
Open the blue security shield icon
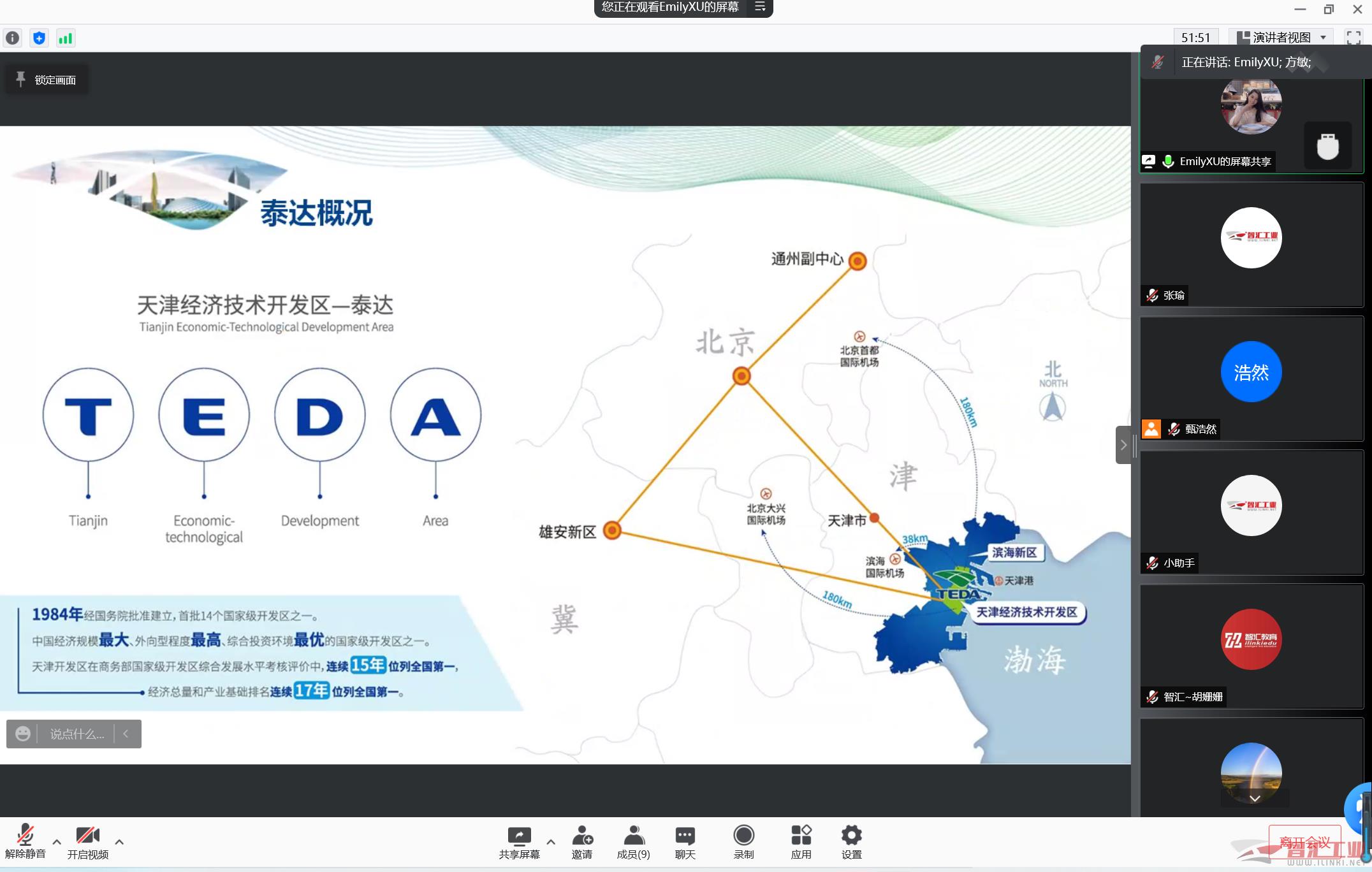[39, 38]
